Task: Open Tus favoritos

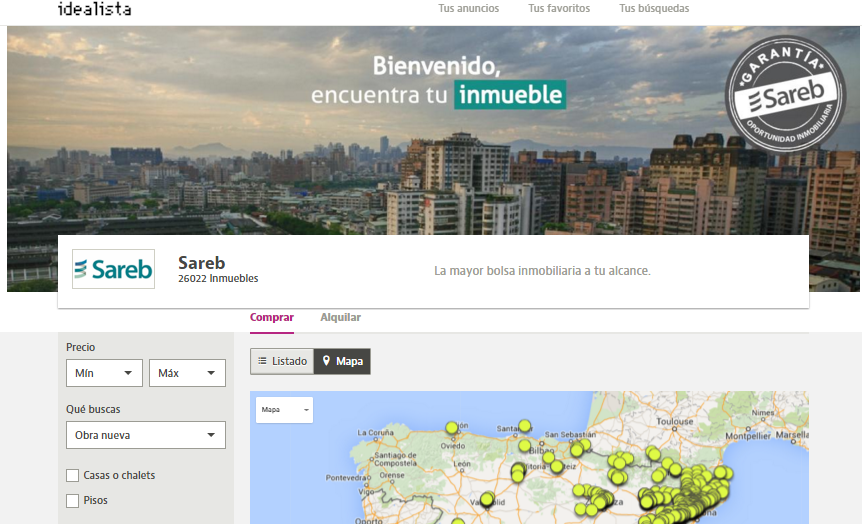Action: click(x=559, y=8)
